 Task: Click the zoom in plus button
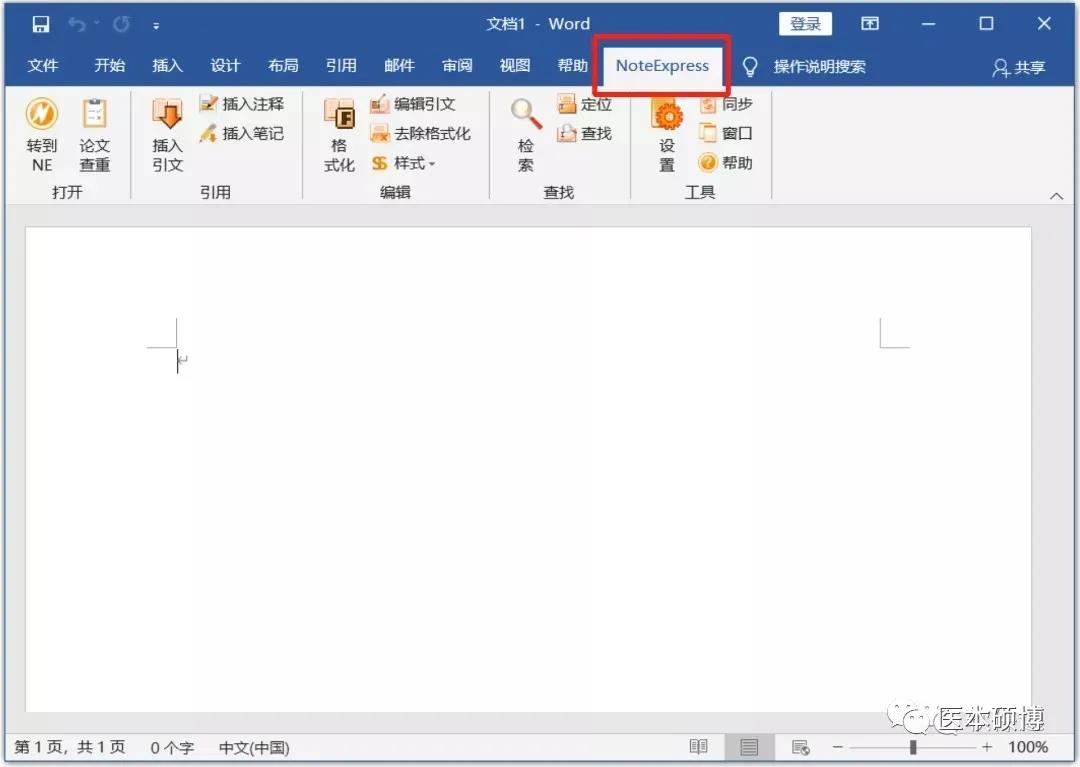pos(987,747)
